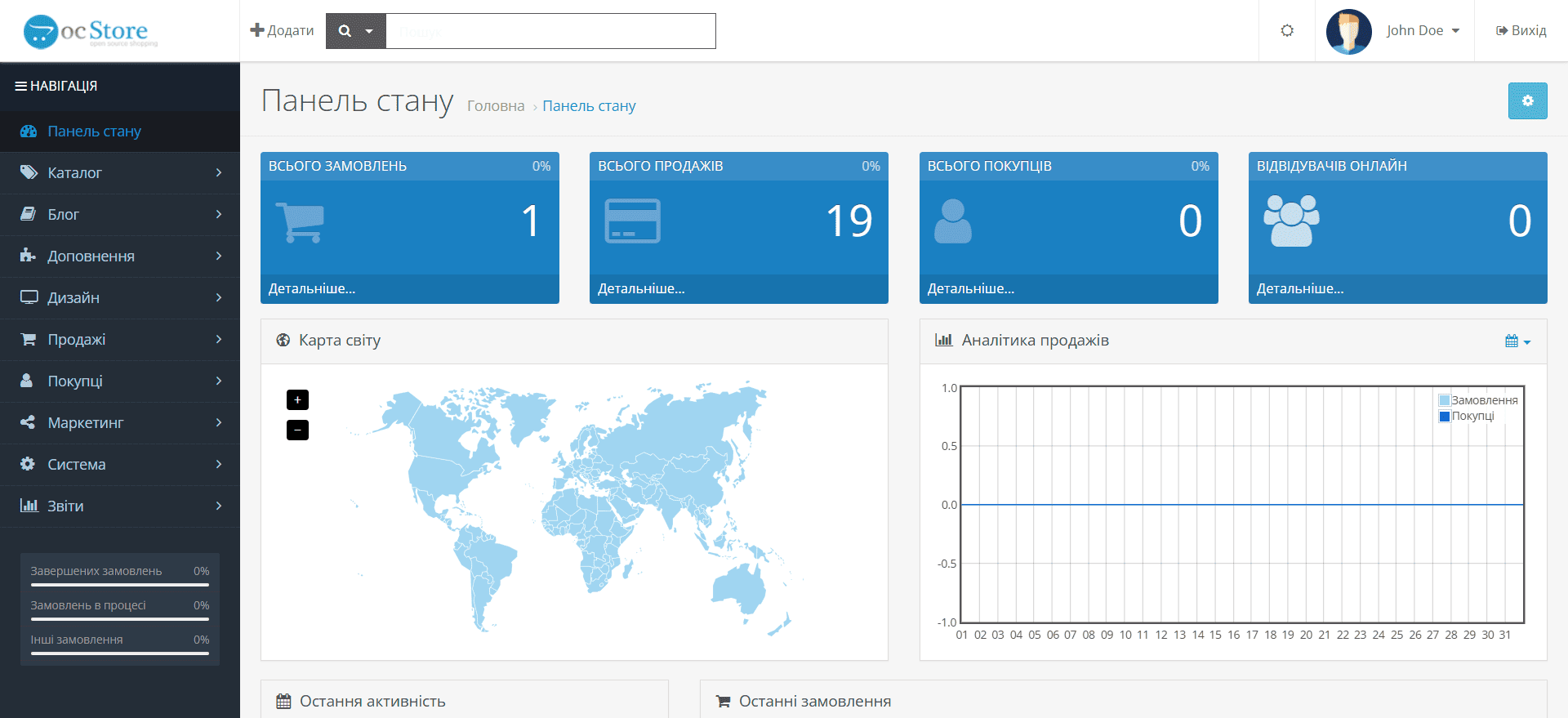Click John Doe's avatar picture
Image resolution: width=1568 pixels, height=718 pixels.
1348,31
